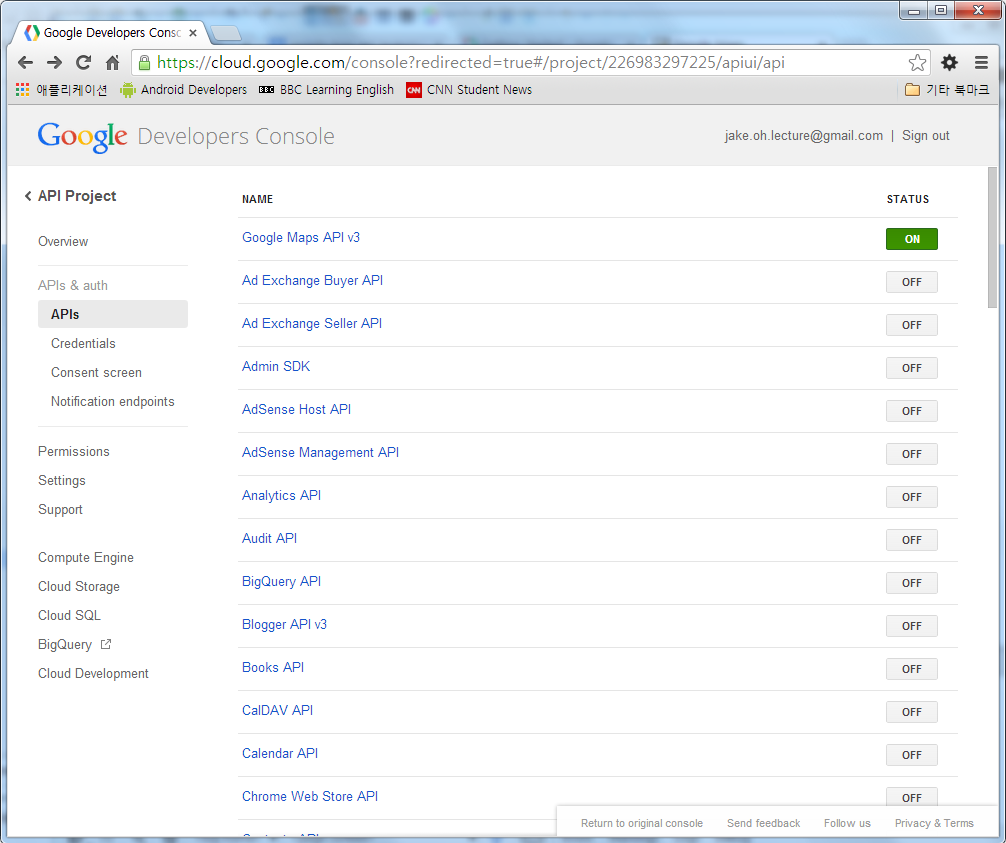
Task: Click the Google logo in the header
Action: [x=82, y=137]
